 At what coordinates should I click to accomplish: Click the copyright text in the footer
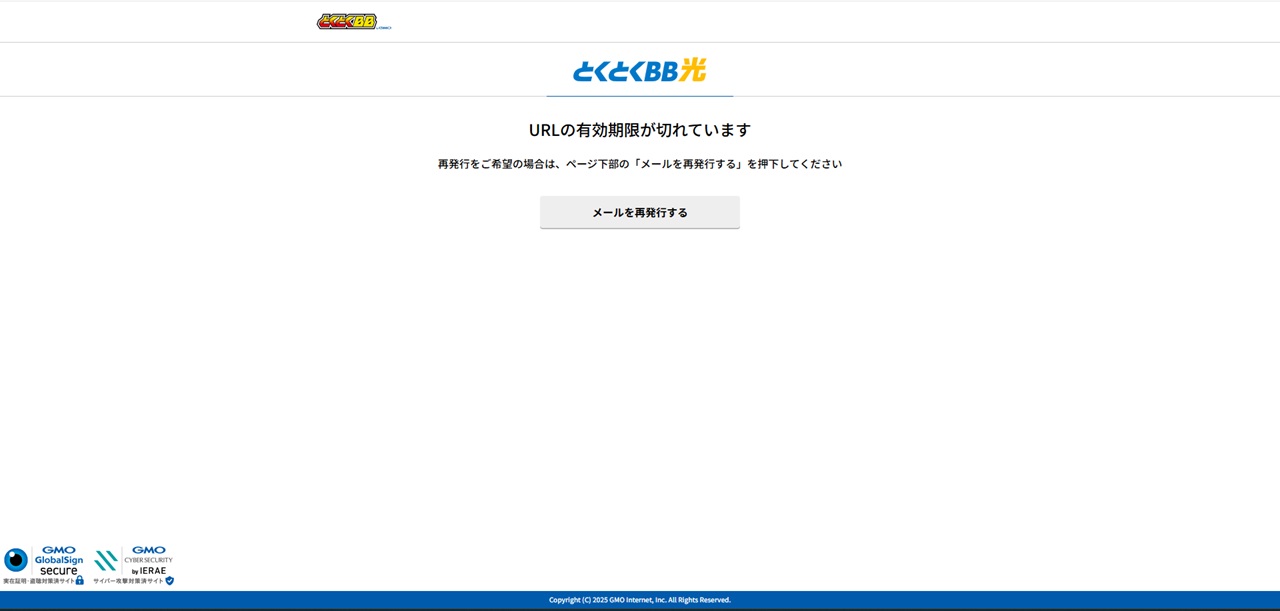click(639, 600)
